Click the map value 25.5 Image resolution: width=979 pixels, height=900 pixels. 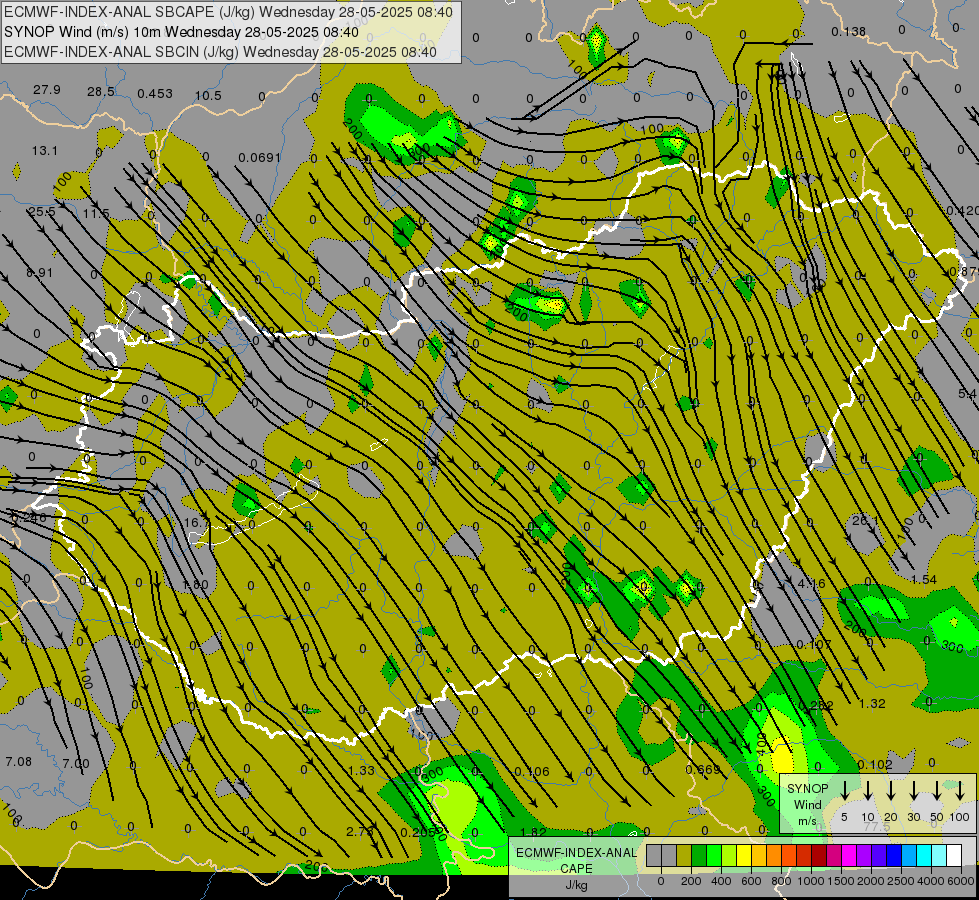point(41,212)
